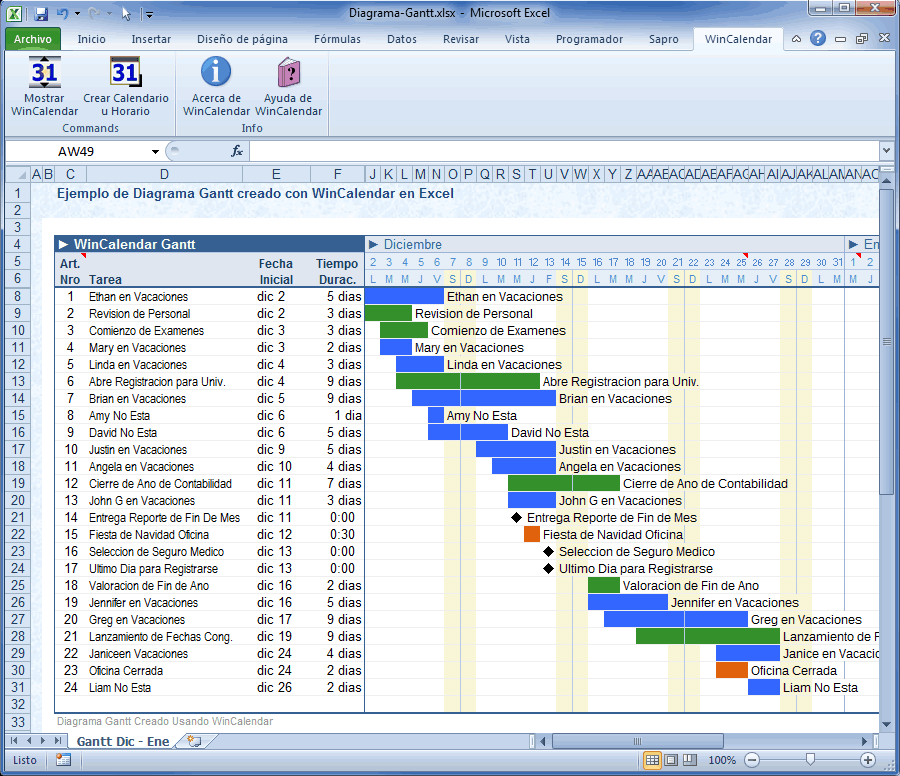Switch to Normal view button
Image resolution: width=900 pixels, height=776 pixels.
[652, 760]
